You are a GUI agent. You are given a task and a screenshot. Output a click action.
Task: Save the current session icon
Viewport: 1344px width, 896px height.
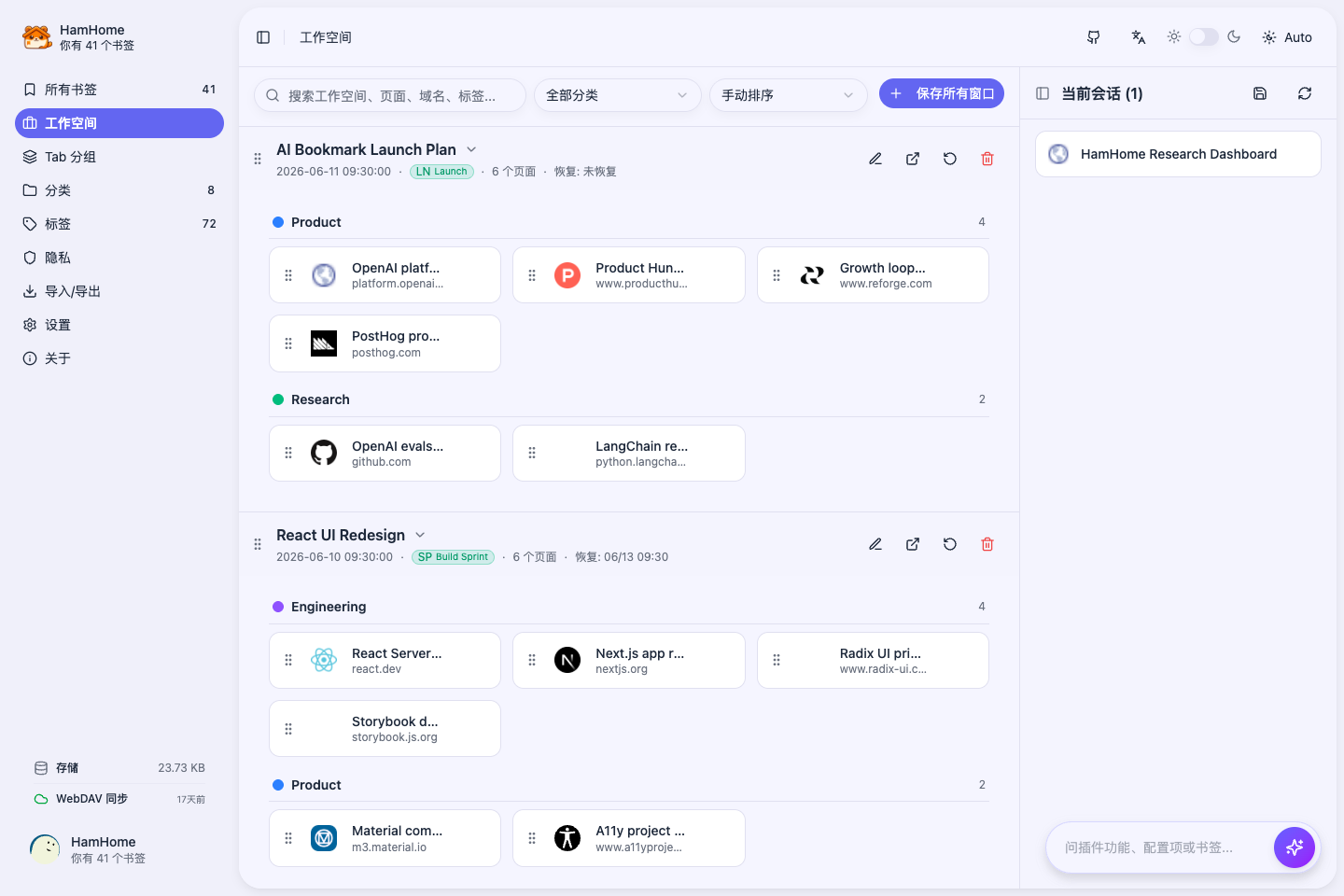1260,93
